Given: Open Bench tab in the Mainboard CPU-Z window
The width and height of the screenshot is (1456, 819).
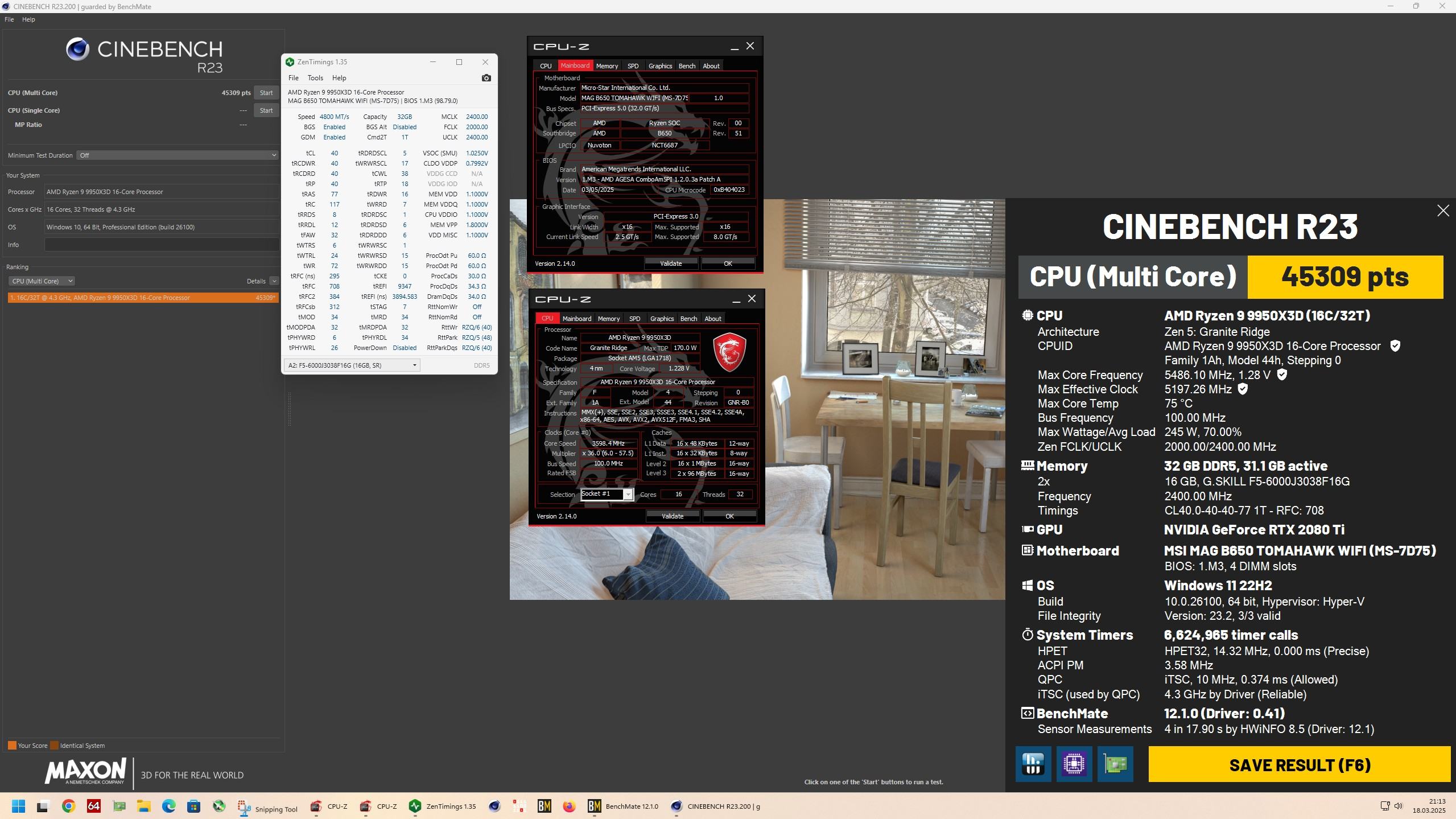Looking at the screenshot, I should click(687, 66).
